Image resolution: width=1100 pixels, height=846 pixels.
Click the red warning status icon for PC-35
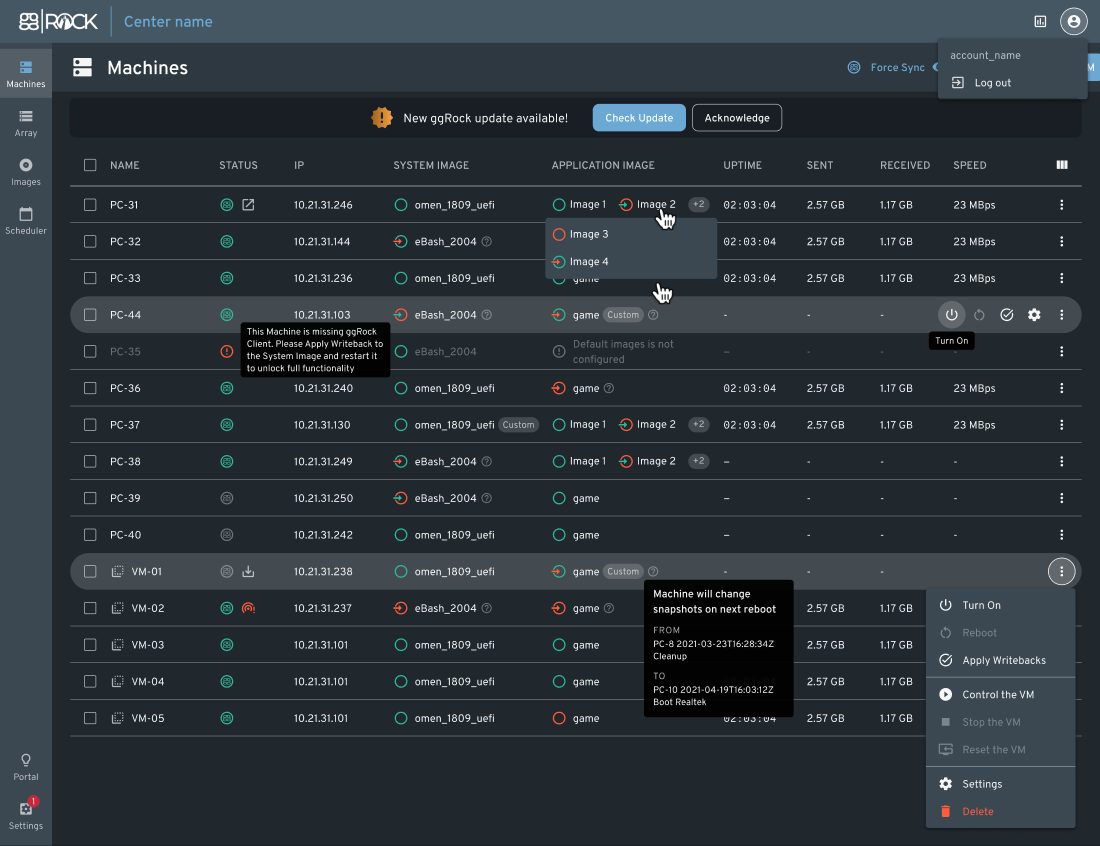tap(227, 351)
